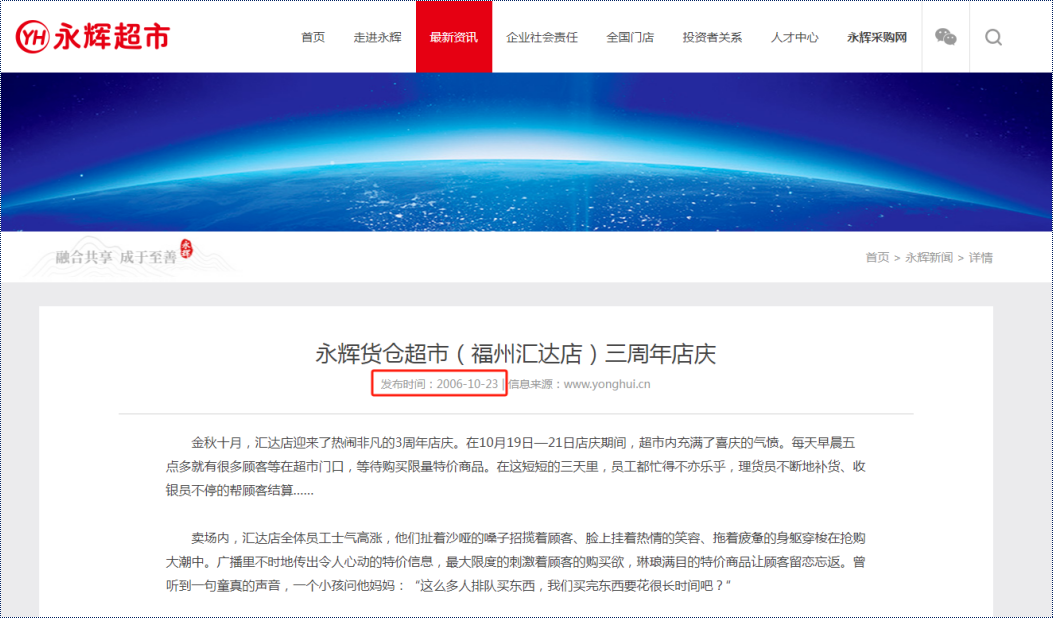Open the 走进永辉 menu item
Screen dimensions: 1054x619
(378, 37)
